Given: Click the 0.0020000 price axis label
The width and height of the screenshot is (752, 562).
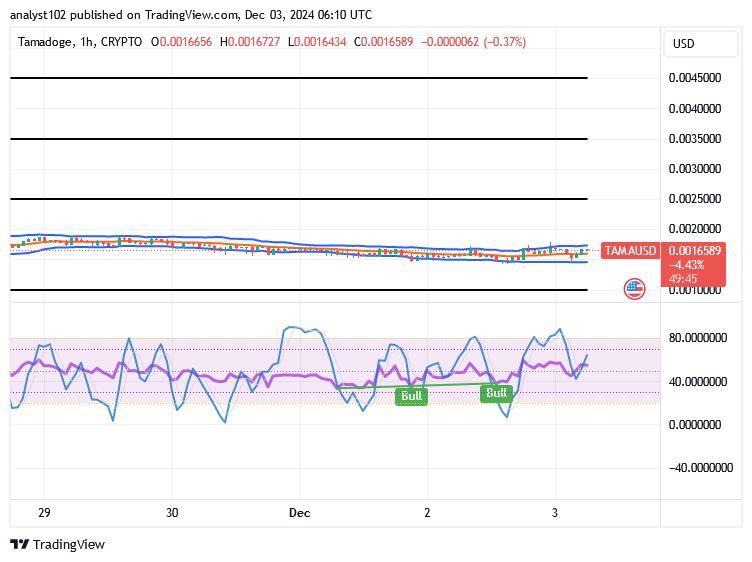Looking at the screenshot, I should pos(694,229).
